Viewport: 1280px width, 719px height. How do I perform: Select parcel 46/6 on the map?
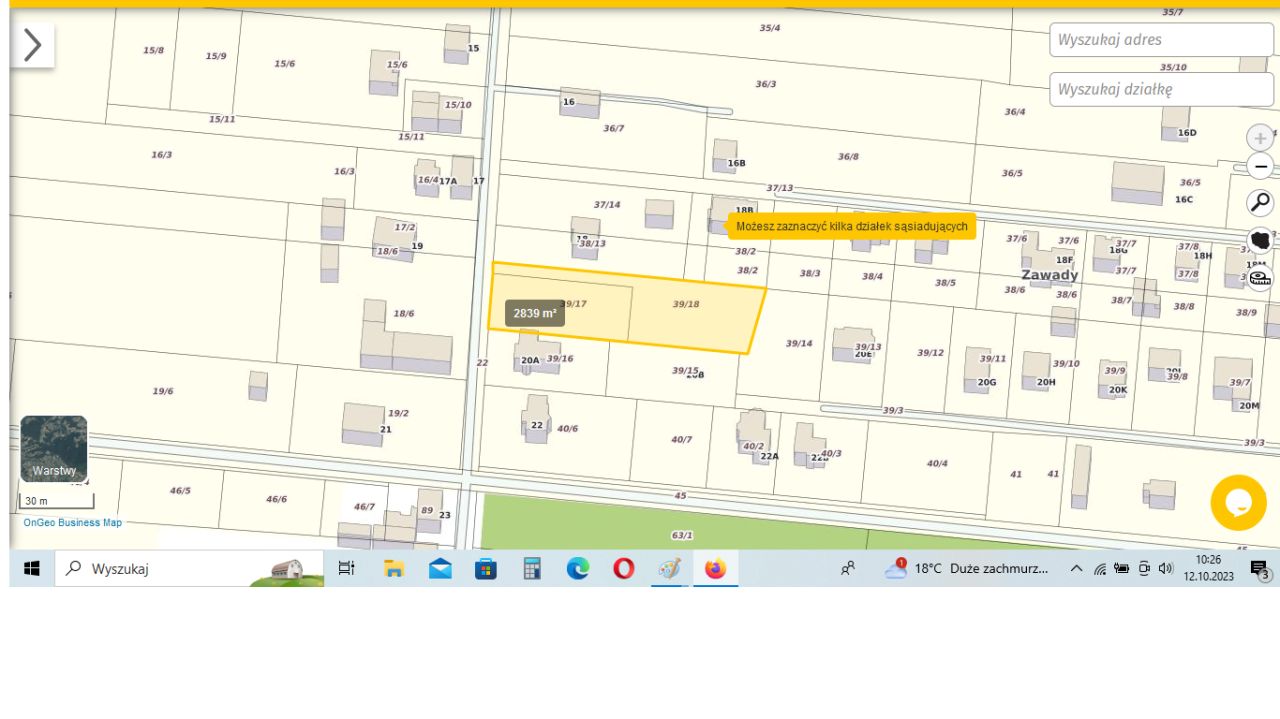click(x=276, y=499)
